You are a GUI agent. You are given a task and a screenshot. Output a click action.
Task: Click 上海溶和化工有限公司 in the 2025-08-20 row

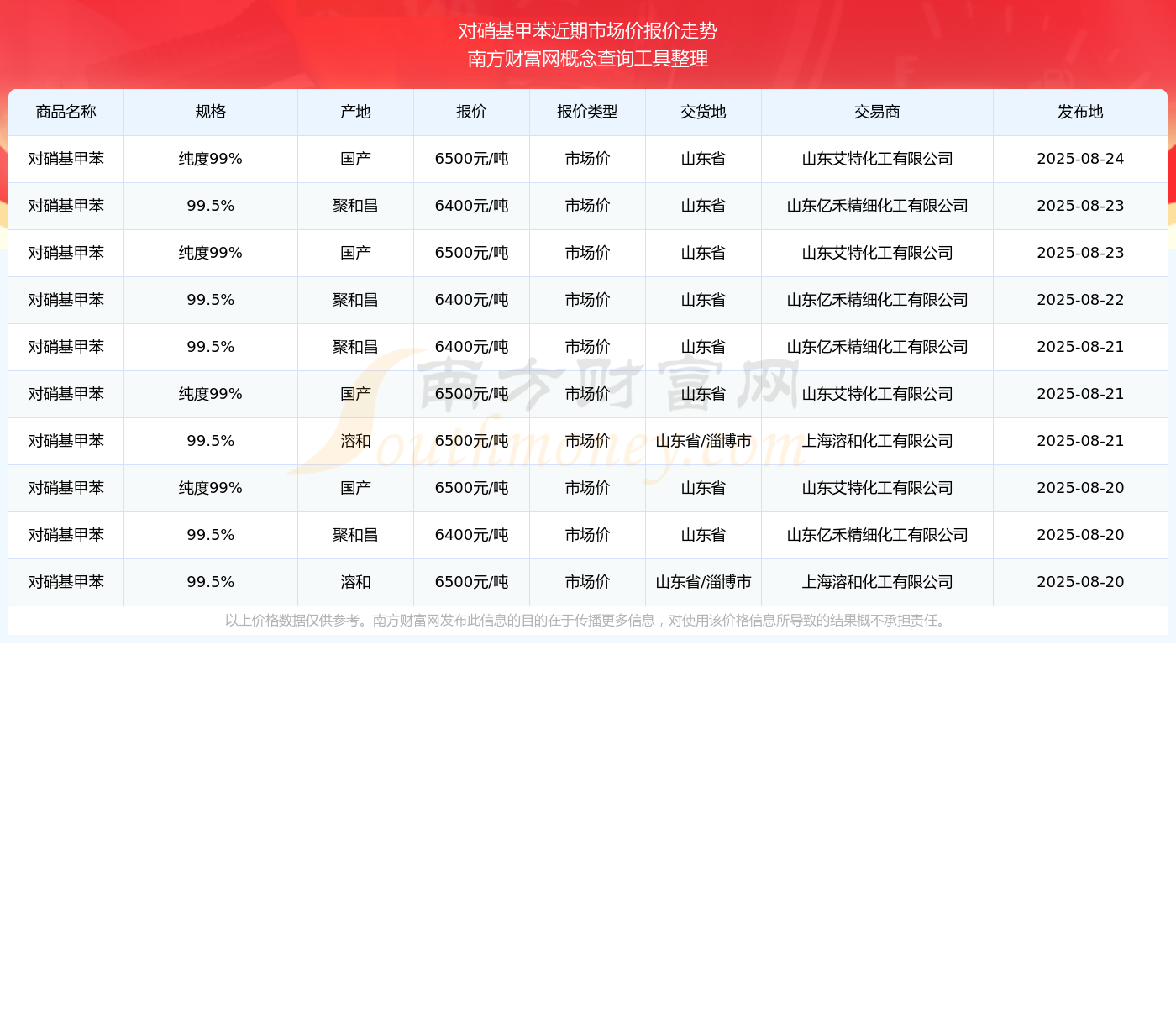(x=877, y=582)
